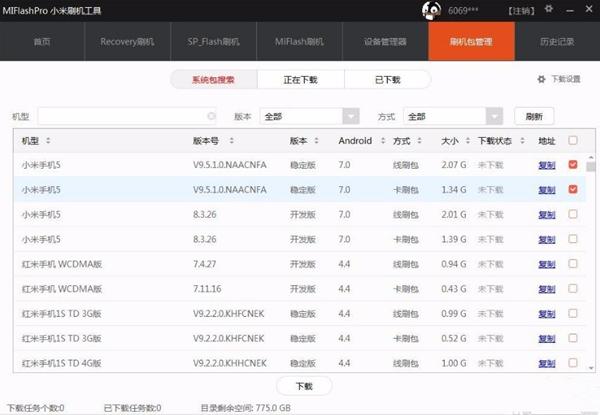The height and width of the screenshot is (415, 600).
Task: Toggle the select-all checkbox in header
Action: pyautogui.click(x=573, y=140)
